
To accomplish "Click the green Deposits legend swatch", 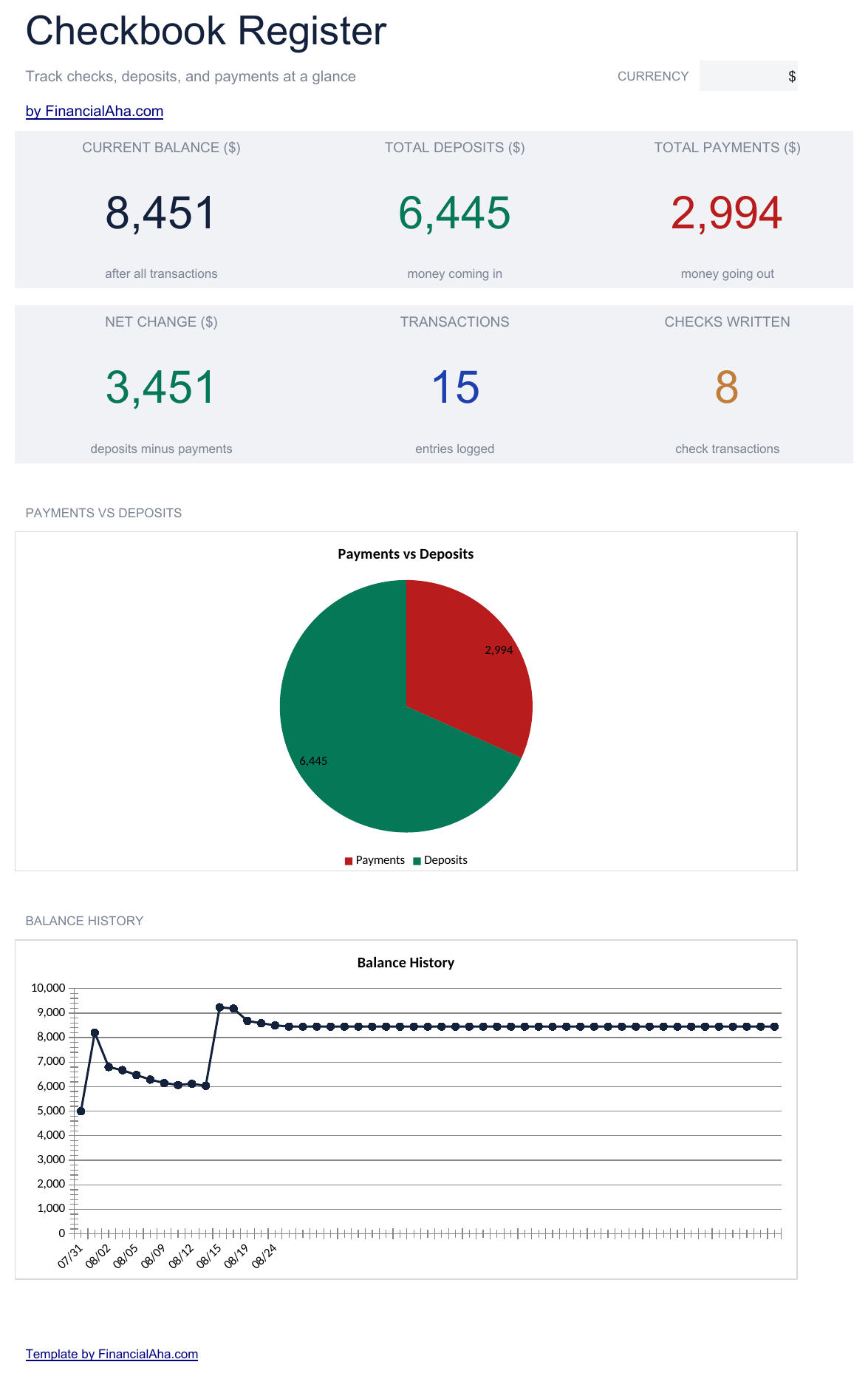I will 417,861.
